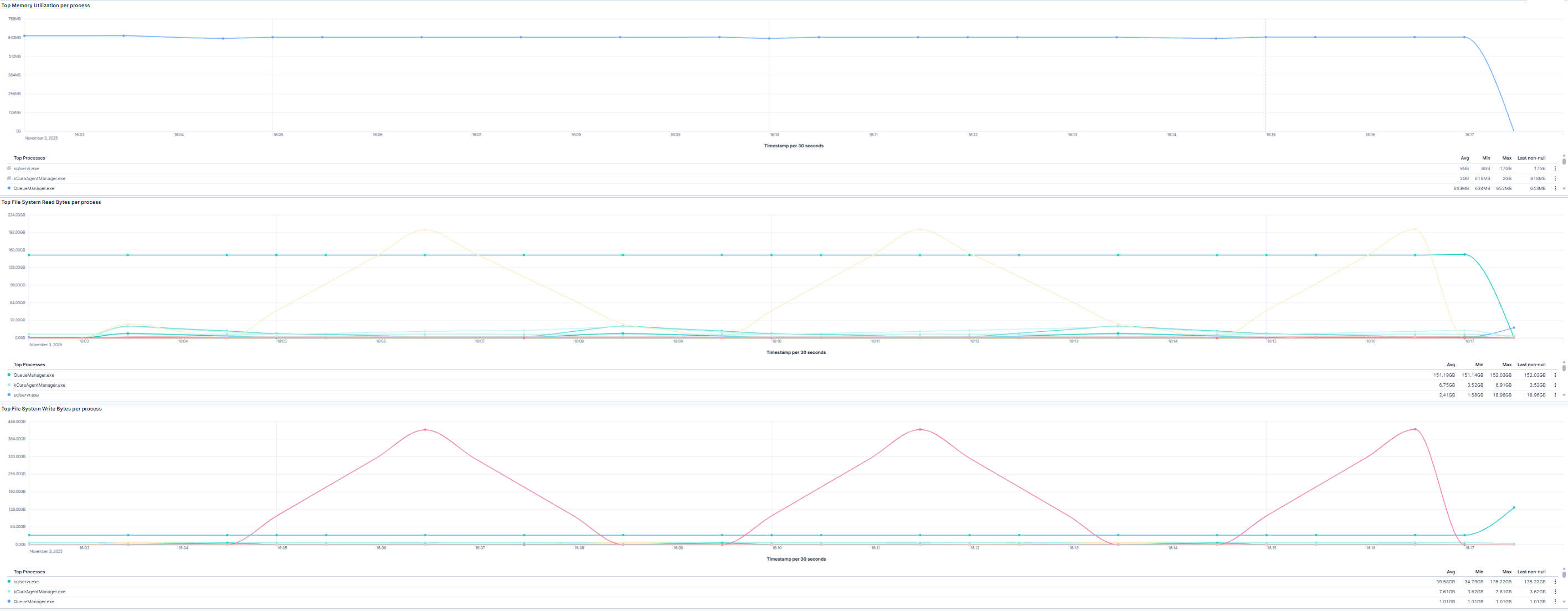Open the actions menu for QueueManager.exe in Write Bytes legend
The image size is (1568, 611).
1555,601
